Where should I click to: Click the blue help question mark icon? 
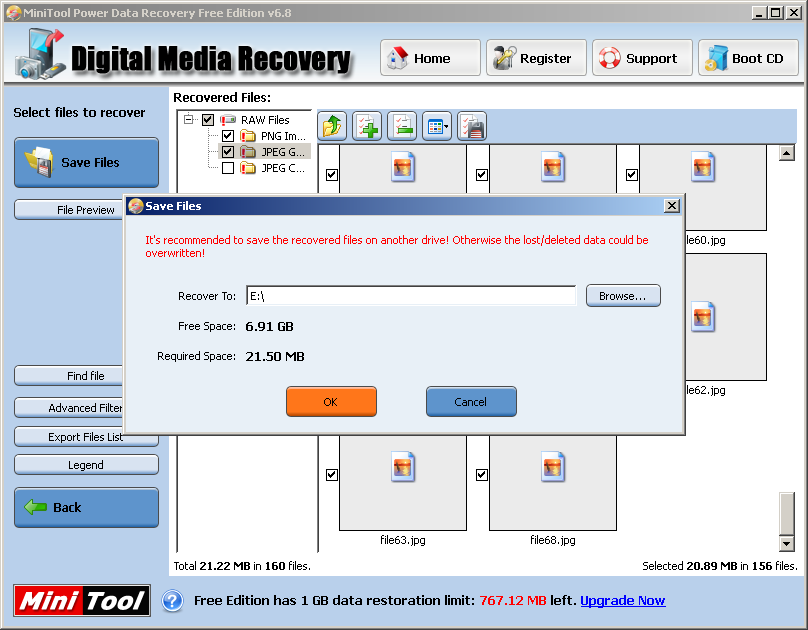click(173, 601)
